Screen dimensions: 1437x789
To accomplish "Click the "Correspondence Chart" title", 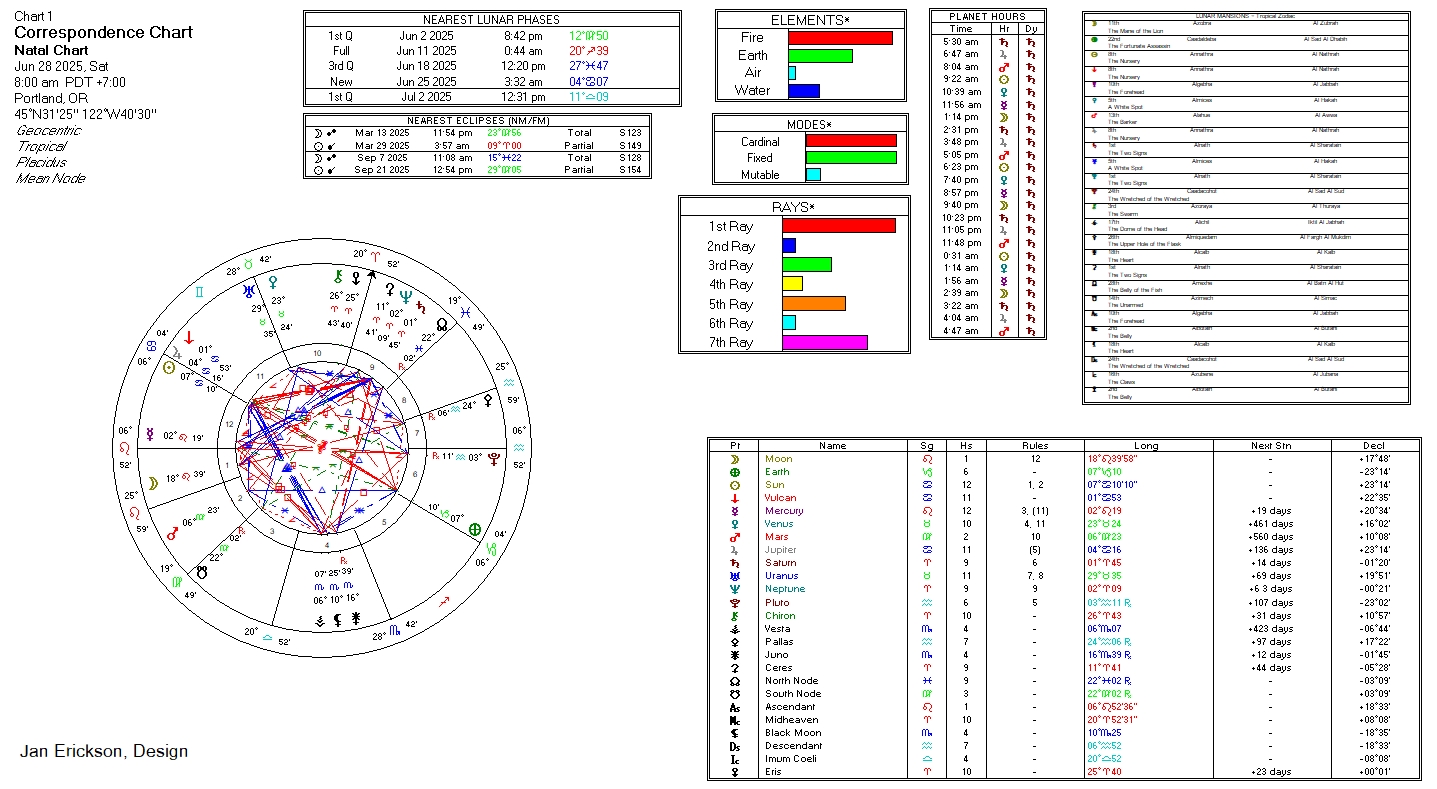I will tap(103, 32).
